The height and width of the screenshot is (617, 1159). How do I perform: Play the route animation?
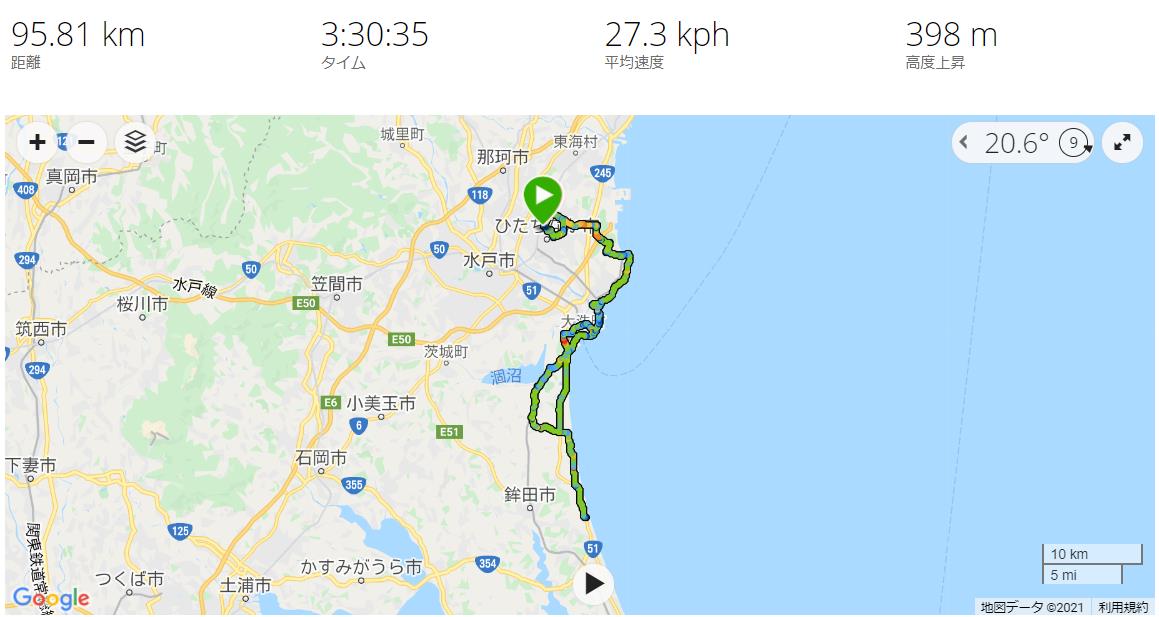594,584
